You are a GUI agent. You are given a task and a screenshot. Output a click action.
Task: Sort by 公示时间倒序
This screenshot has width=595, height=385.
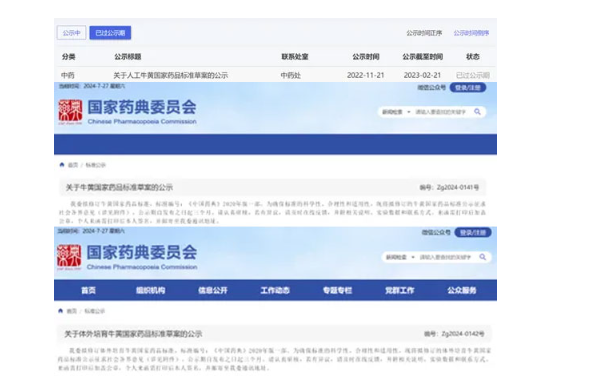[x=471, y=33]
